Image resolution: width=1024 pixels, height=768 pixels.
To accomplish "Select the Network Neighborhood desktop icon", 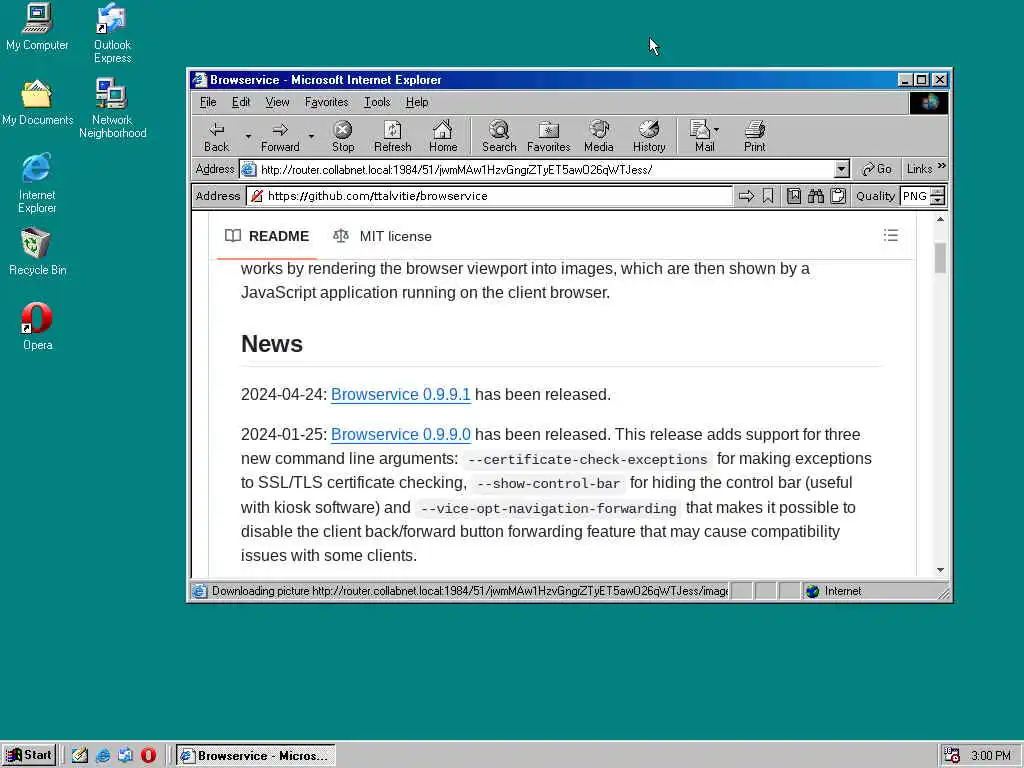I will pyautogui.click(x=112, y=108).
